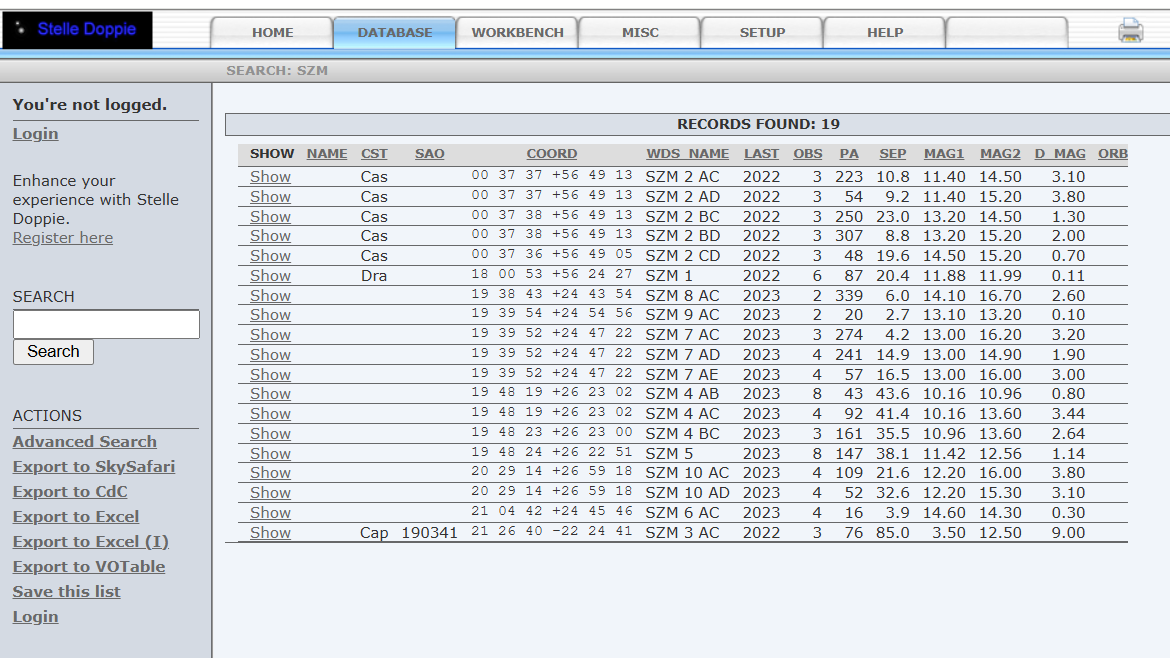Click the printer icon
1170x658 pixels.
pos(1130,31)
